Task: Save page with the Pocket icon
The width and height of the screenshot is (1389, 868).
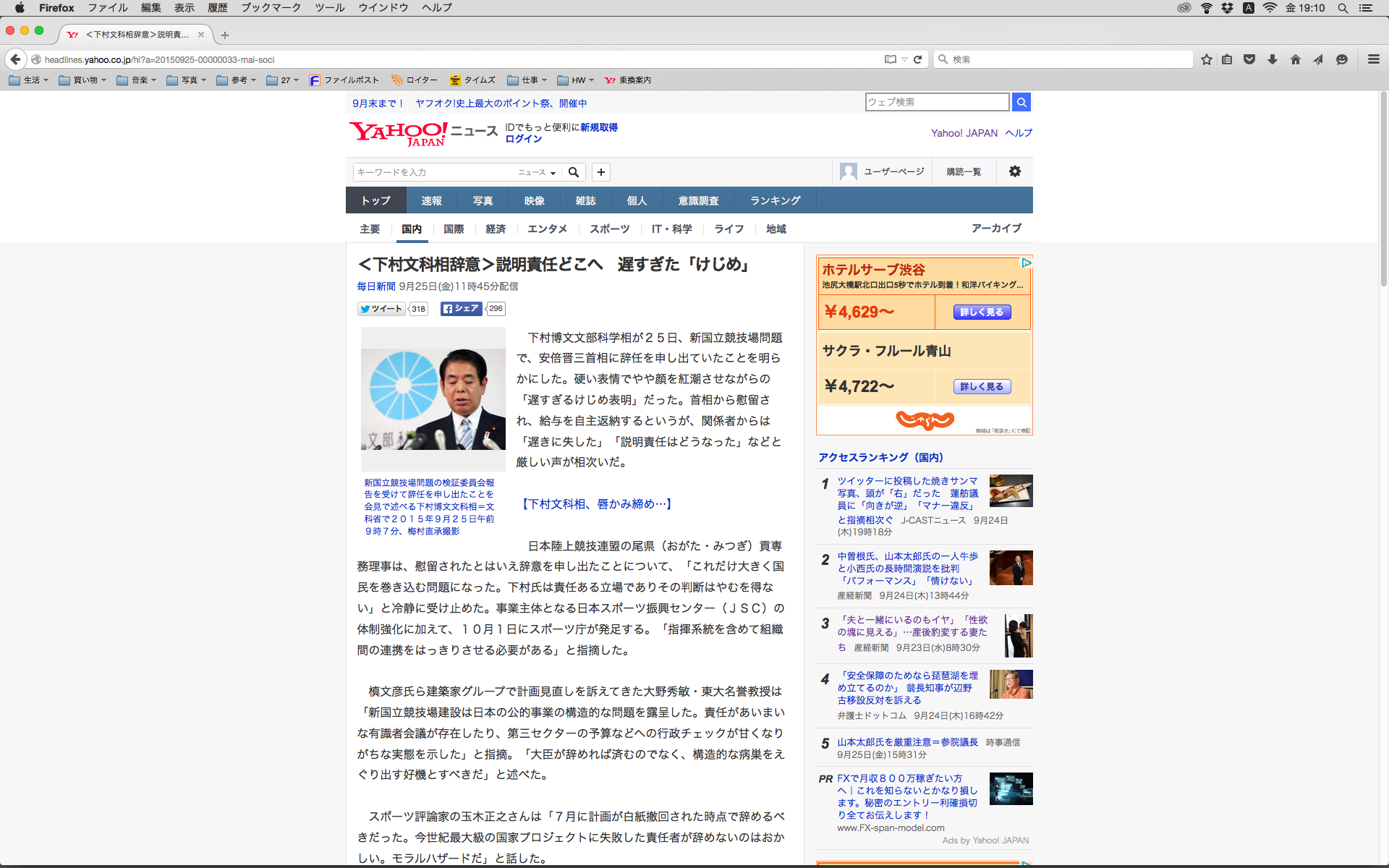Action: click(1249, 59)
